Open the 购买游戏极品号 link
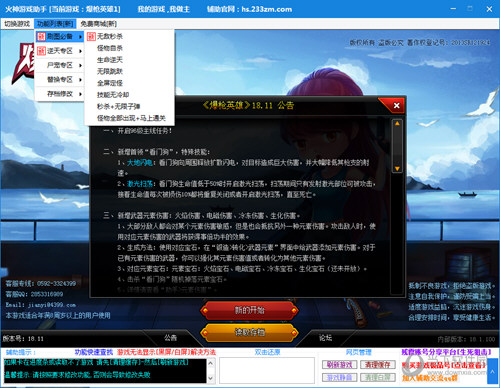 (x=443, y=365)
